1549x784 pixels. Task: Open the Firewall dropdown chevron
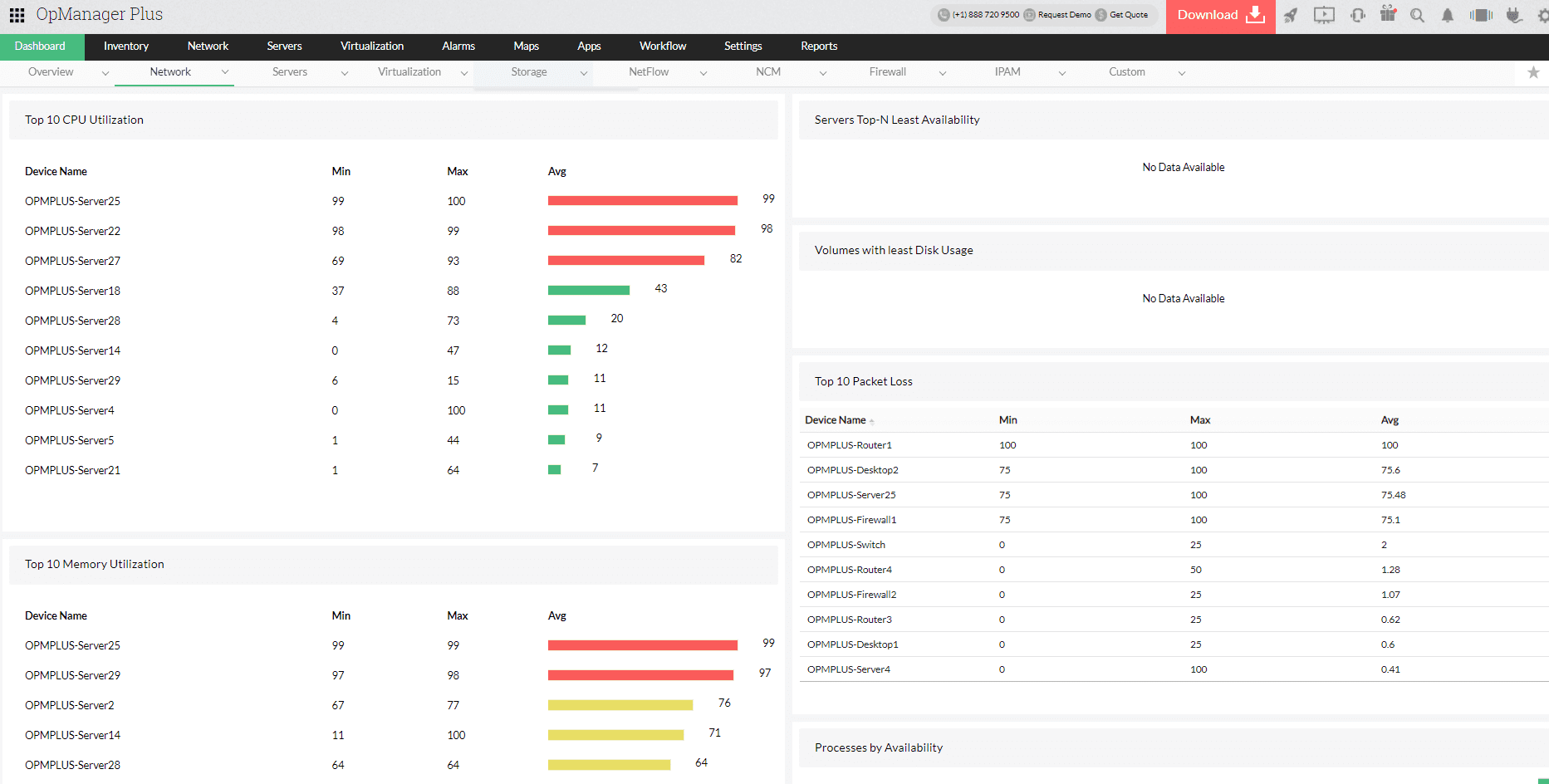[943, 73]
